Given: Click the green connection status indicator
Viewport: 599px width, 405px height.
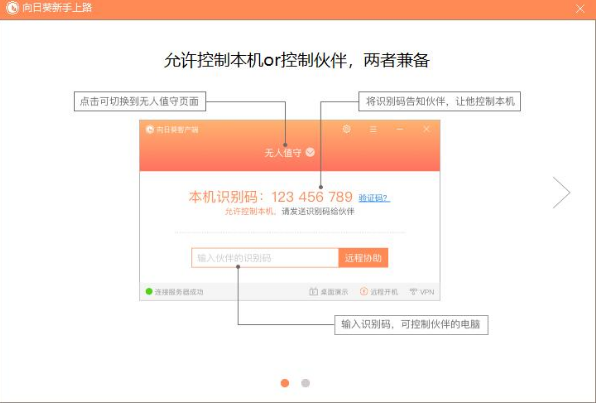Looking at the screenshot, I should (149, 292).
